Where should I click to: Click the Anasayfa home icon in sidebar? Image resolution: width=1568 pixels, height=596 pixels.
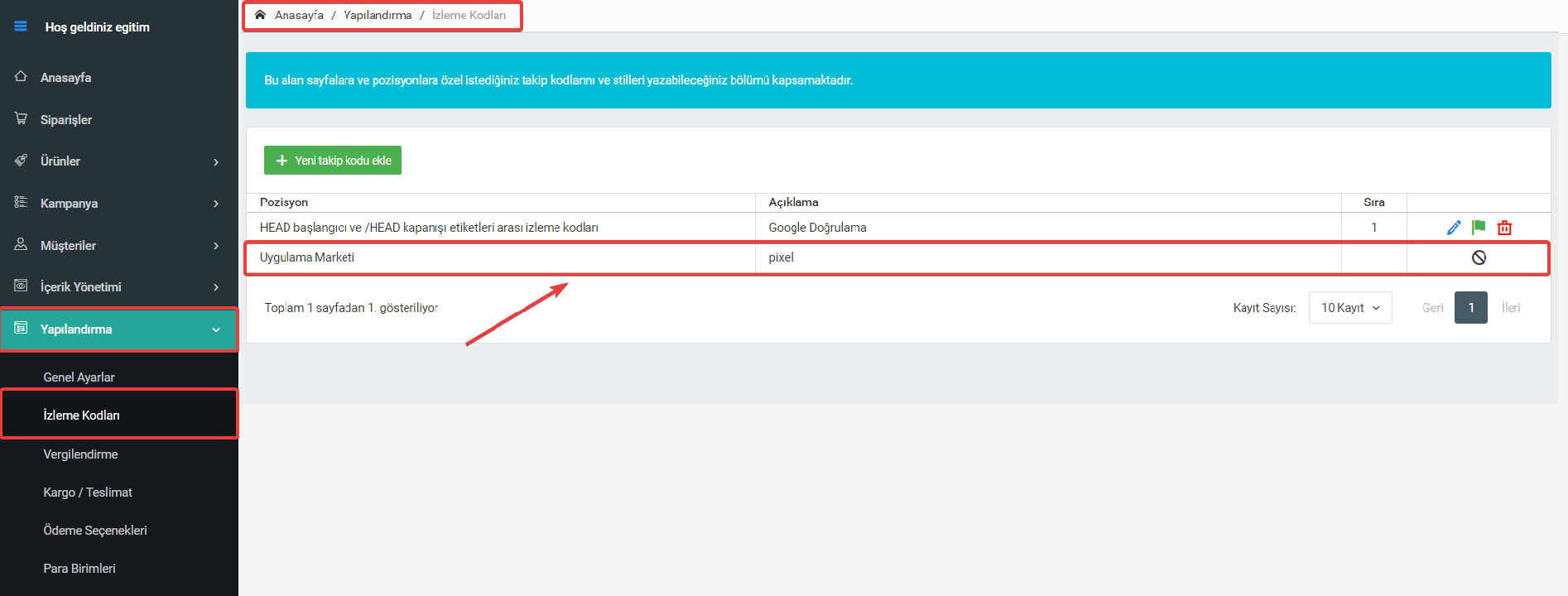21,76
